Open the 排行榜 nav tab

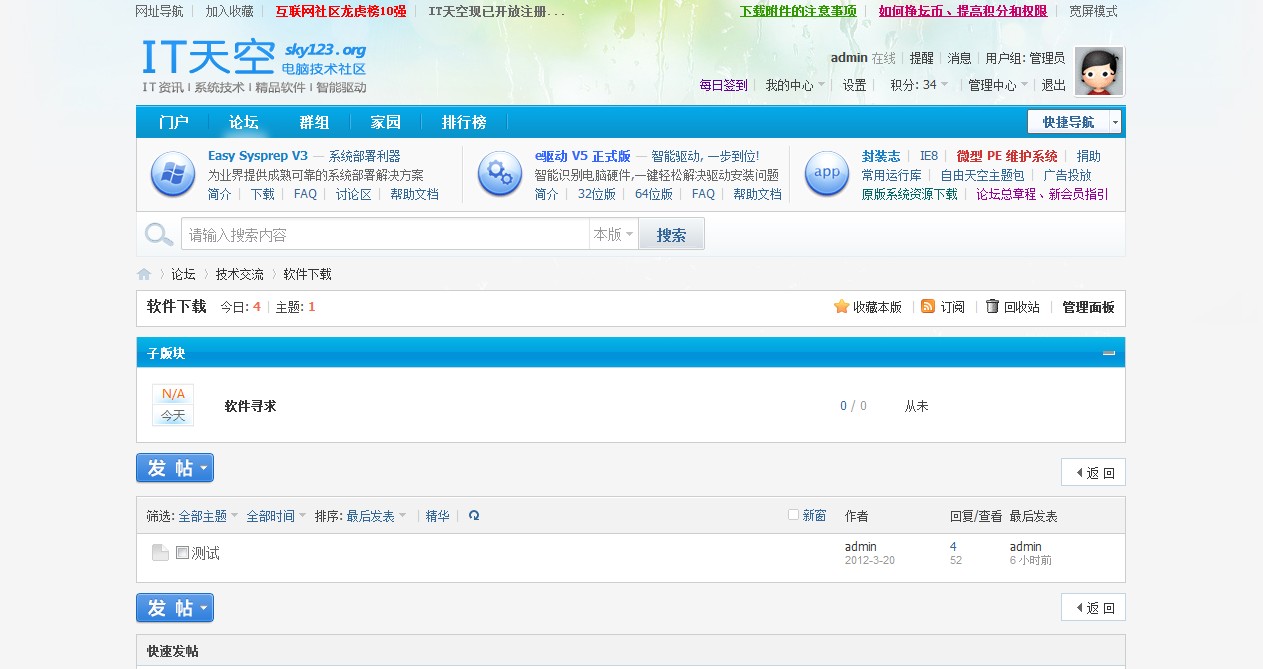pos(464,122)
